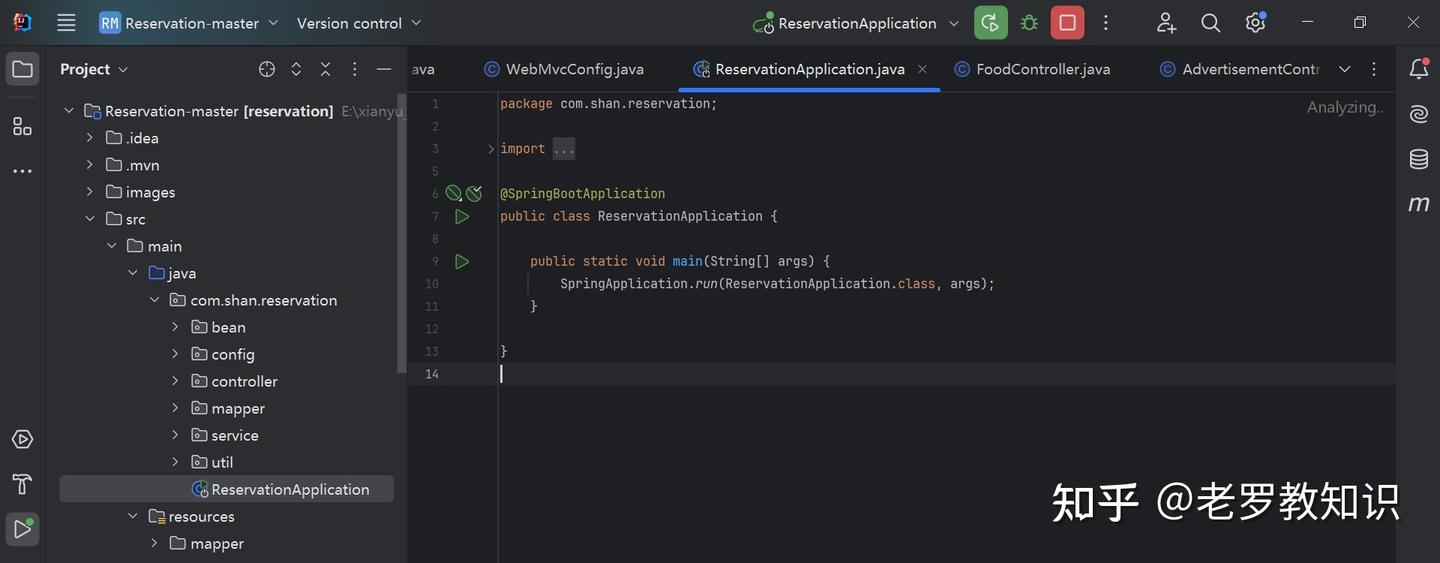The height and width of the screenshot is (563, 1440).
Task: Open the Structure tool window
Action: pyautogui.click(x=22, y=126)
